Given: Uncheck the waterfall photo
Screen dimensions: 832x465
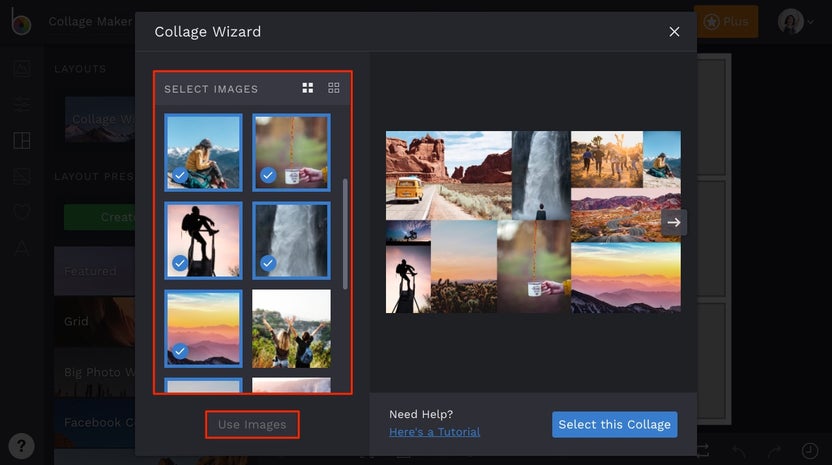Looking at the screenshot, I should coord(291,240).
